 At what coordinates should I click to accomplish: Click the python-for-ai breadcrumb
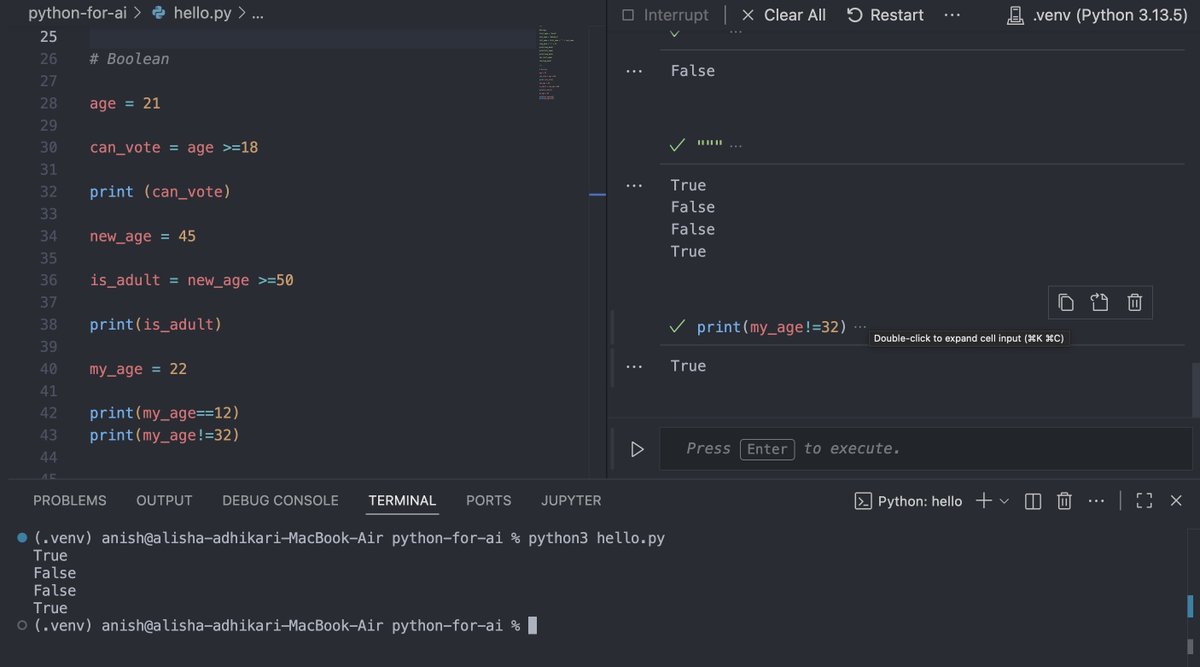pyautogui.click(x=76, y=14)
